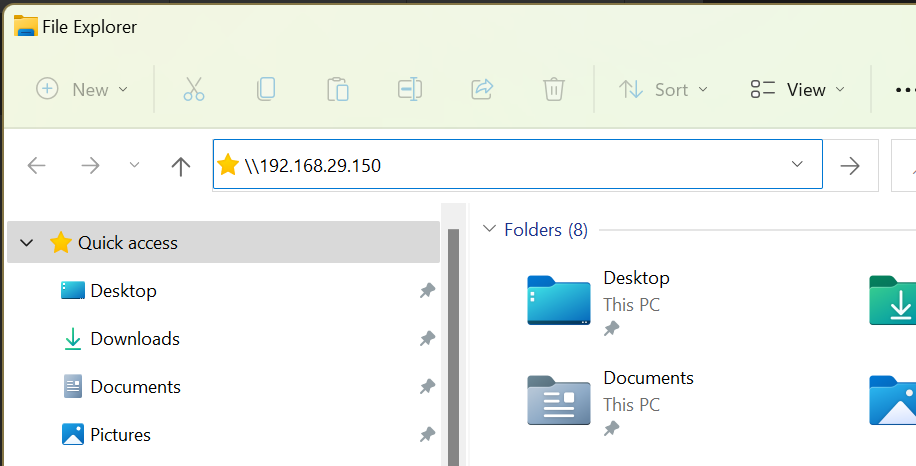Open the Sort menu
This screenshot has height=466, width=916.
[x=664, y=89]
